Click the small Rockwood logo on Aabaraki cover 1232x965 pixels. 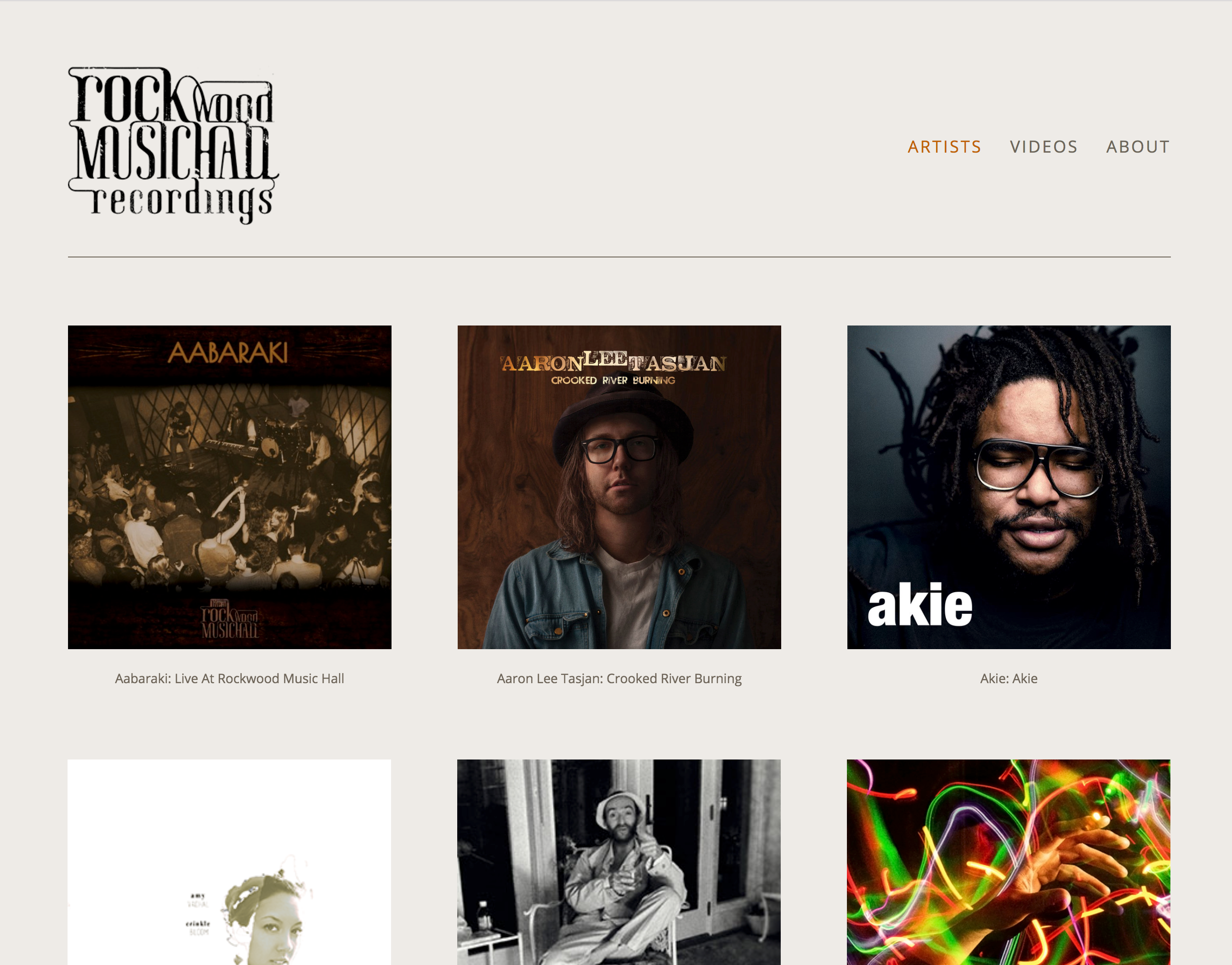(x=230, y=619)
